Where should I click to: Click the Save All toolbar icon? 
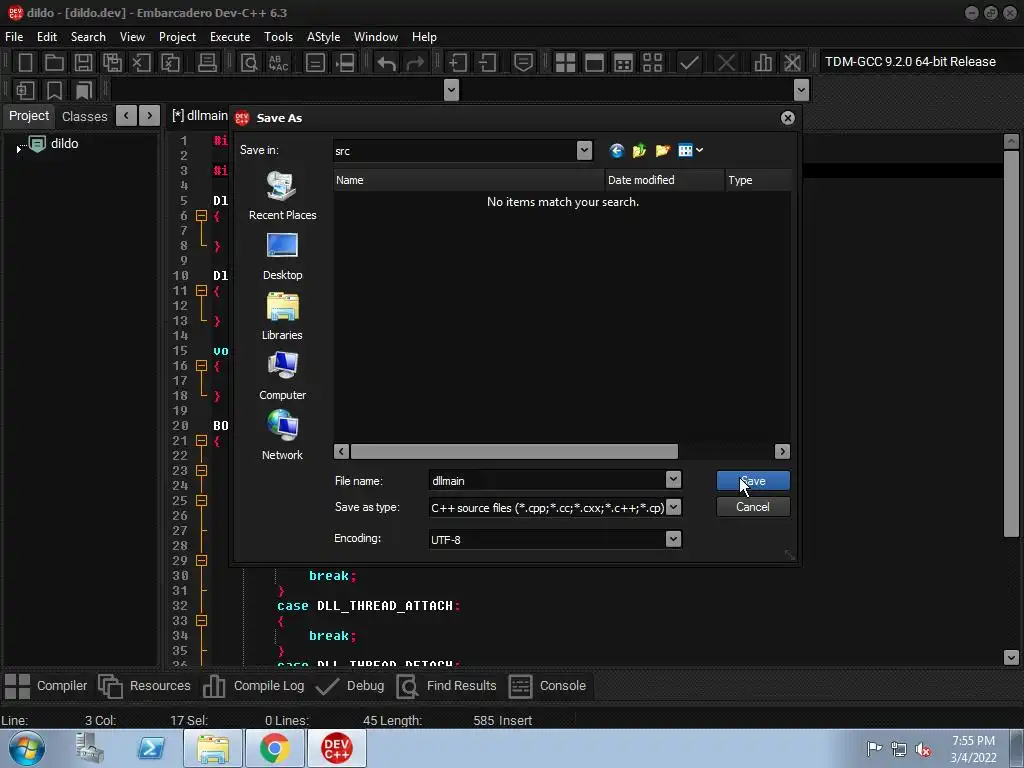(x=112, y=63)
